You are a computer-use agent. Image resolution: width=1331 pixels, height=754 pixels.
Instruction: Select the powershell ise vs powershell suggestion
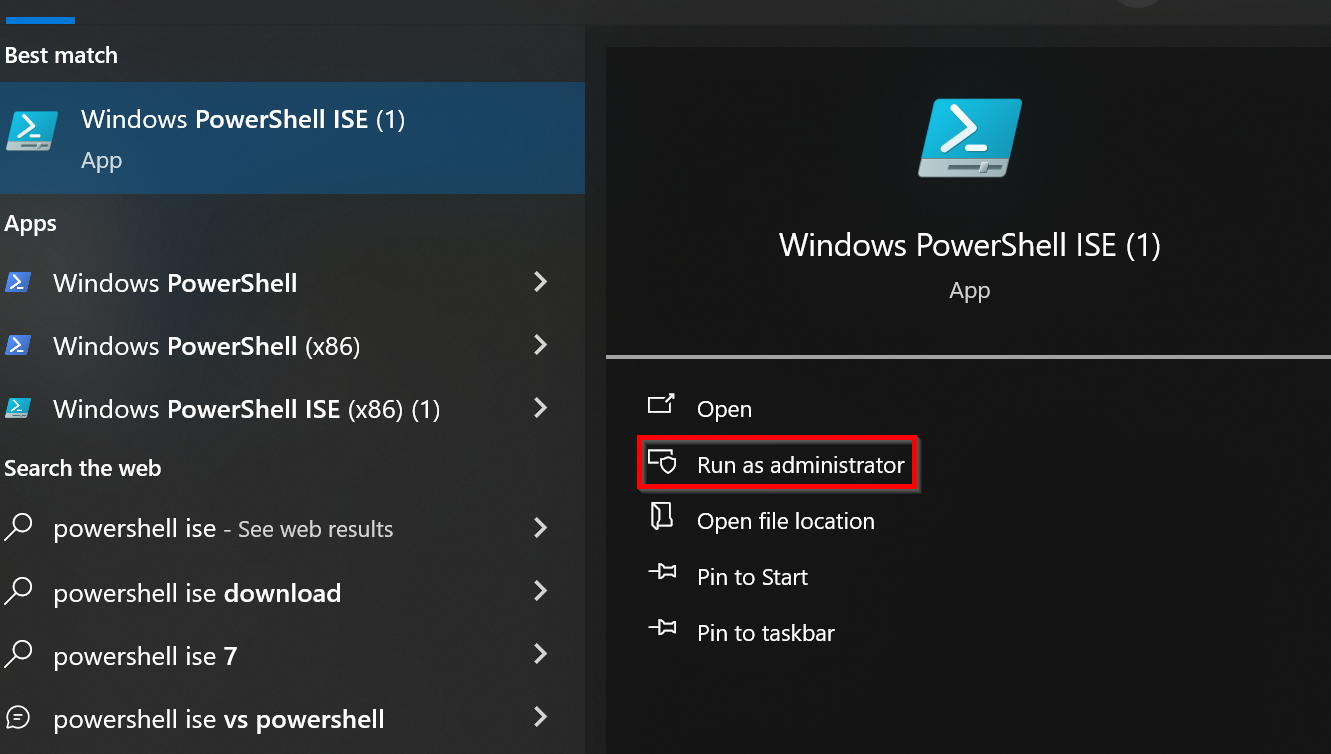(220, 719)
